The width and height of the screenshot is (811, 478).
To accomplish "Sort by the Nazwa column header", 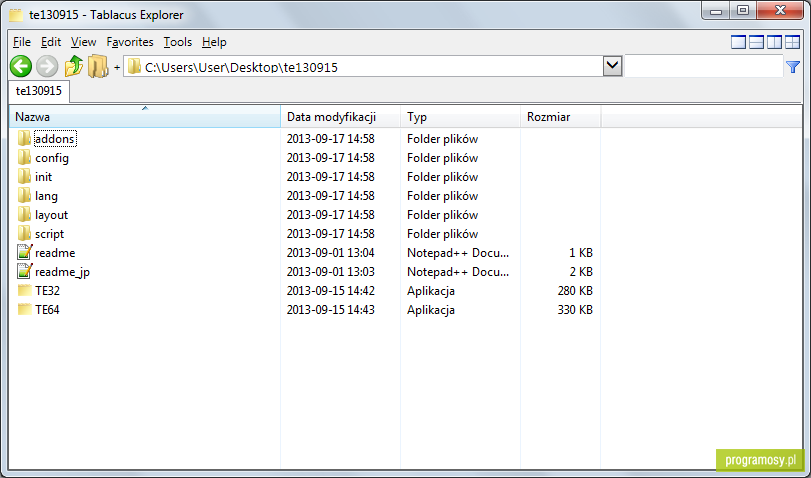I will [x=145, y=117].
